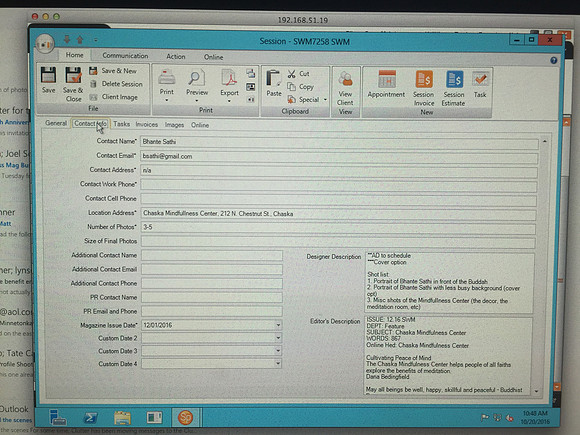Viewport: 580px width, 435px height.
Task: Click the Save icon in the ribbon
Action: [x=48, y=75]
